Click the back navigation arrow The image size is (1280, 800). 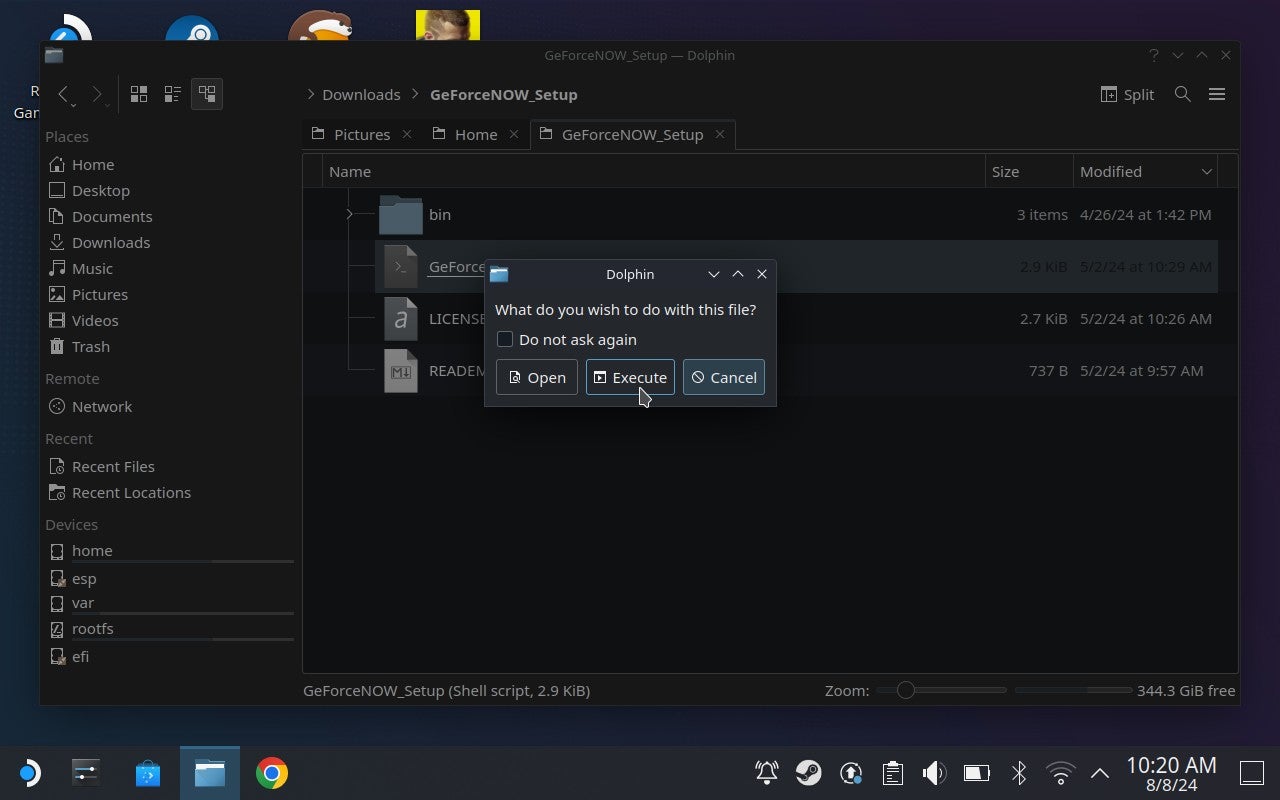point(64,94)
